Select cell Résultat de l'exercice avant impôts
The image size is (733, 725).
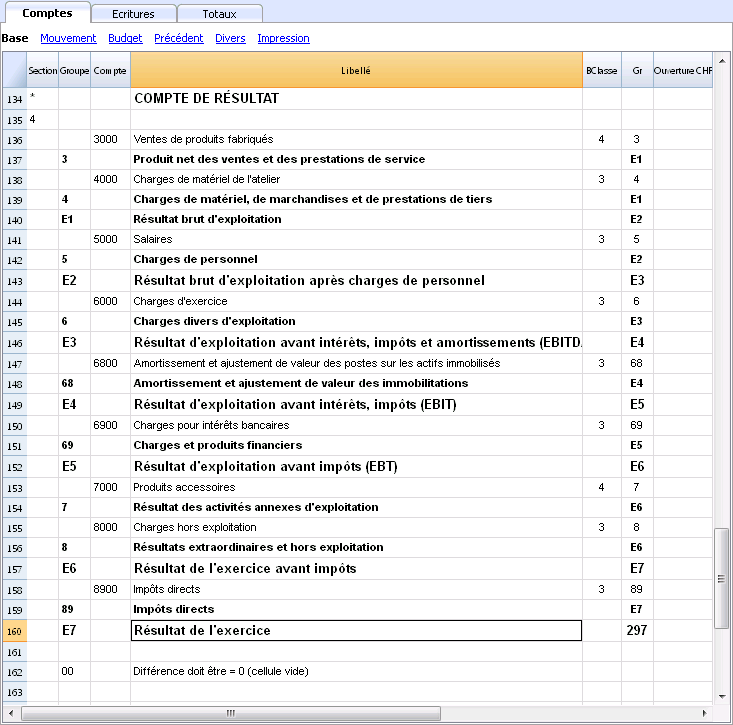(x=356, y=568)
